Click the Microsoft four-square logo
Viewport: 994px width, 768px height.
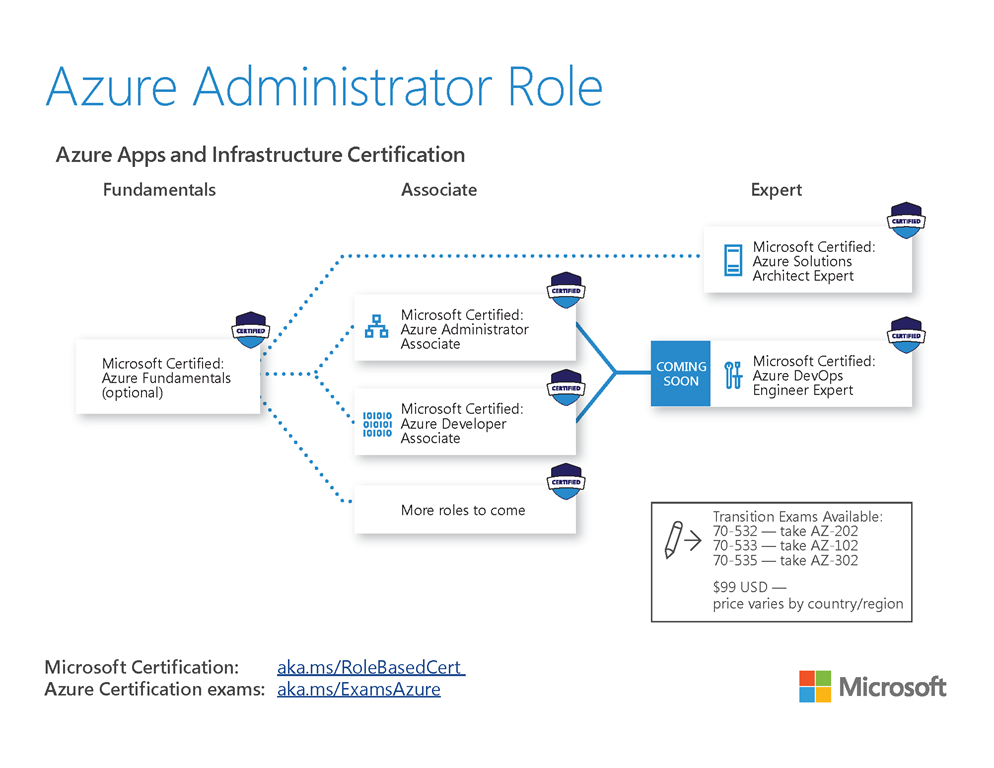[x=815, y=686]
